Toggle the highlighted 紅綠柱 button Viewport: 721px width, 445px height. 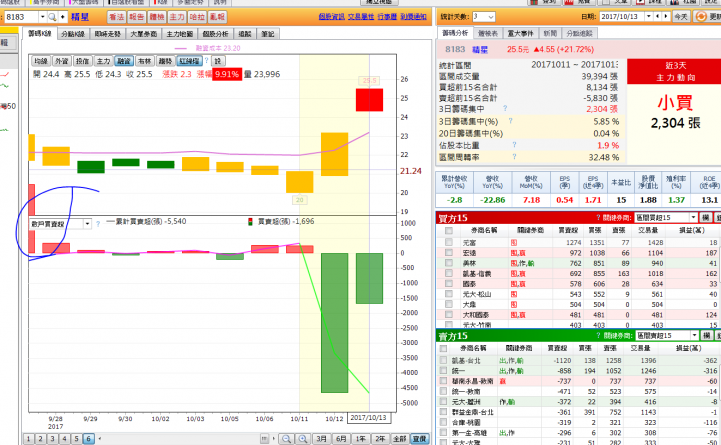(189, 61)
